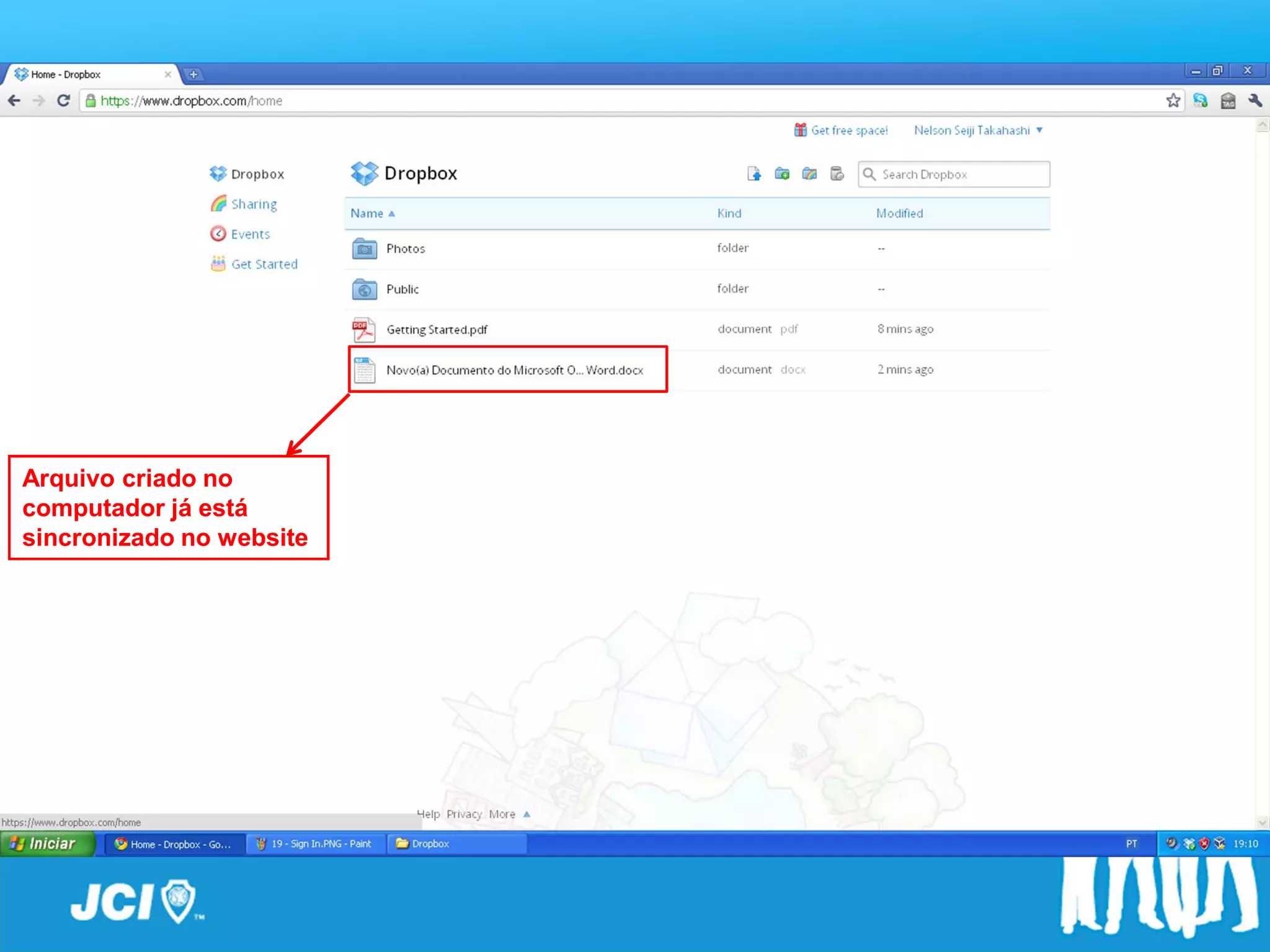Click the Show deleted files trash icon

(837, 174)
